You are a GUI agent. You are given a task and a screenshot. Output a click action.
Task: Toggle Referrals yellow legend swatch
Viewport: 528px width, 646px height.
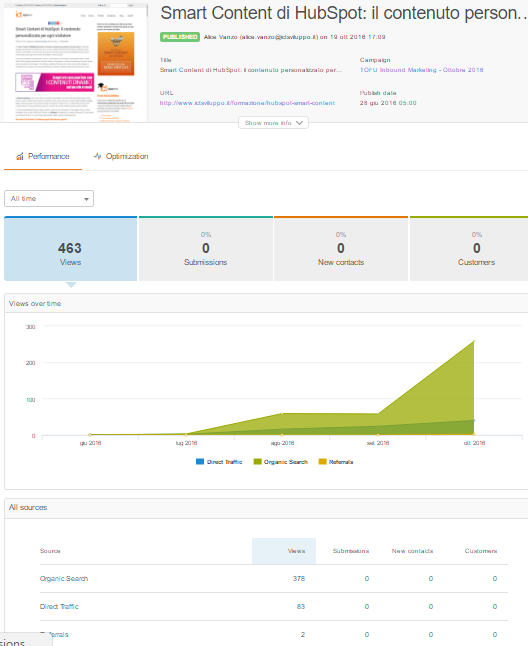(322, 462)
